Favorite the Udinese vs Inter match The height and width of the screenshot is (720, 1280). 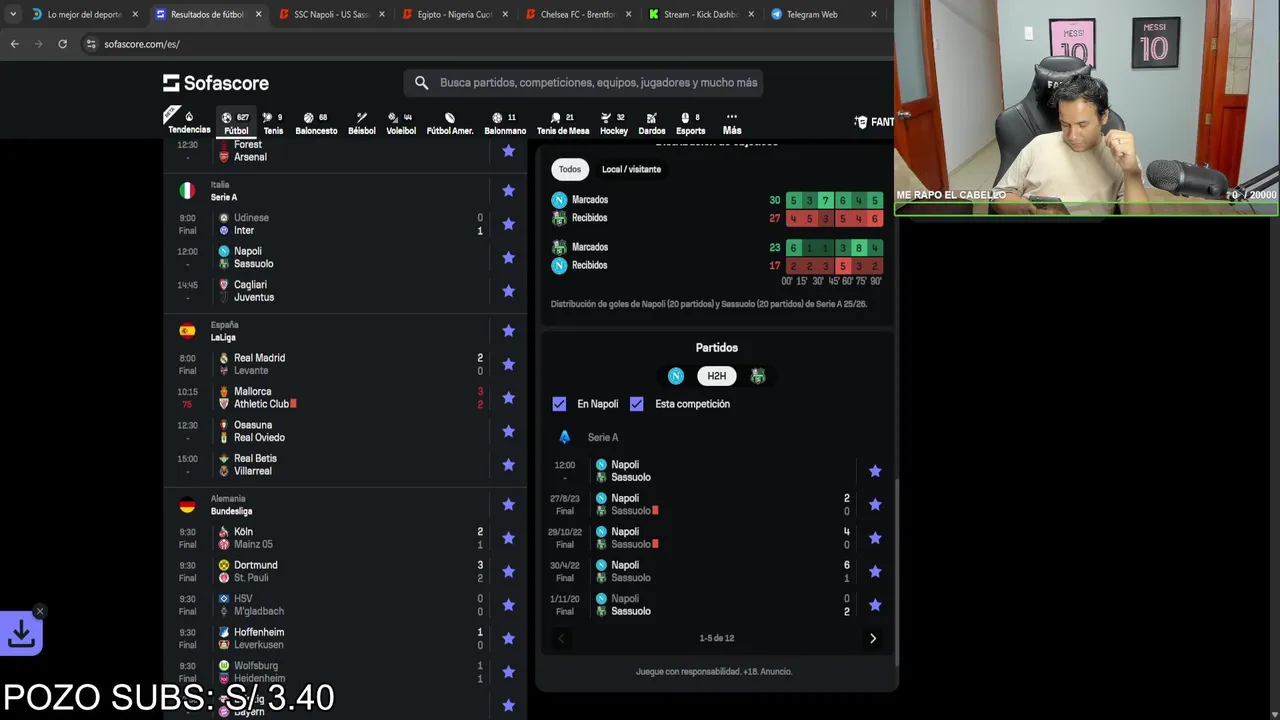[508, 224]
